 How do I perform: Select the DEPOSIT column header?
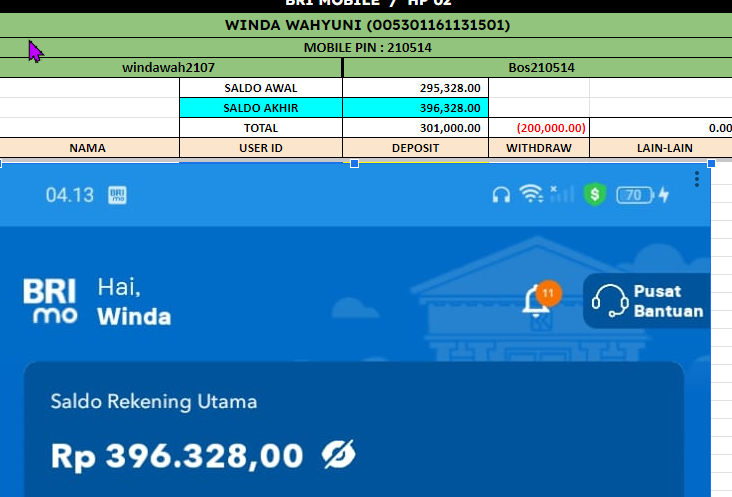415,148
